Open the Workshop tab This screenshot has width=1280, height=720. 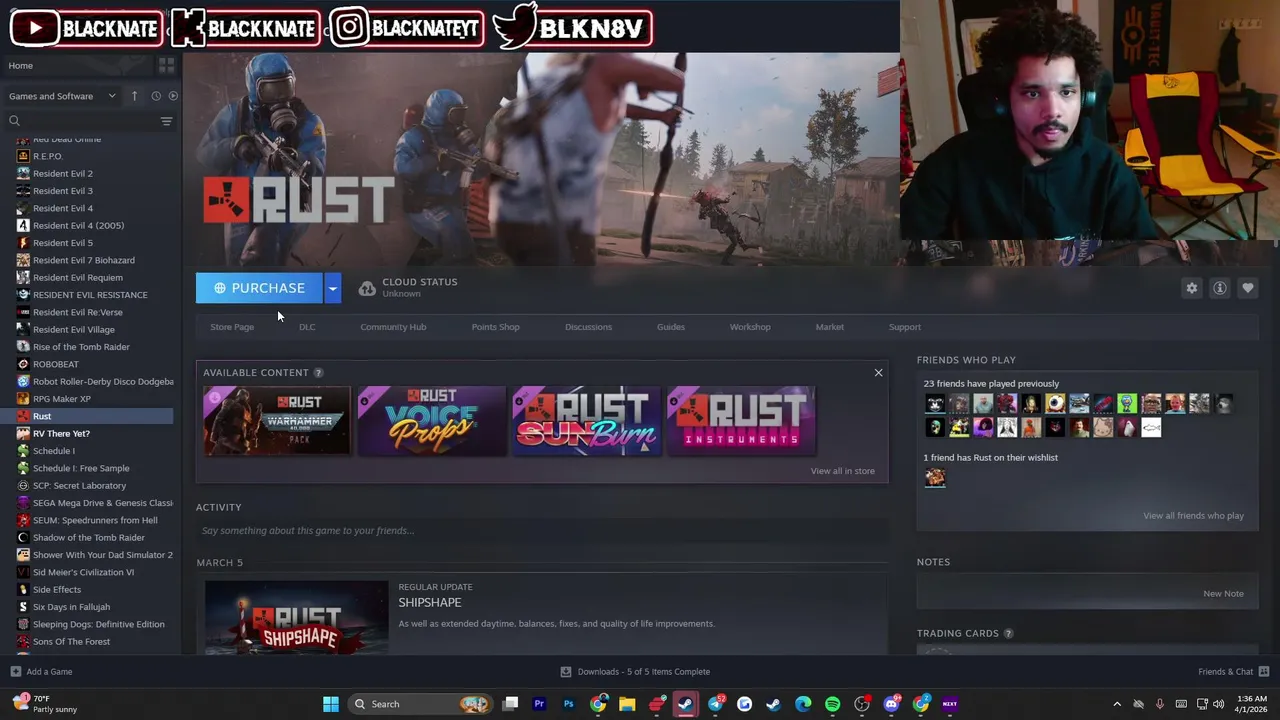click(750, 327)
